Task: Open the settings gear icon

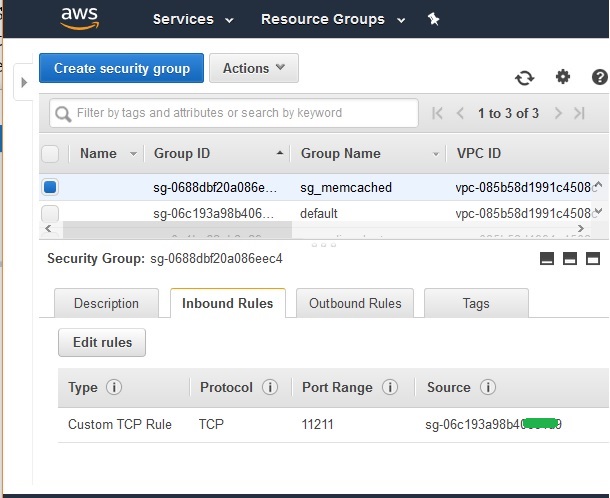Action: (x=562, y=77)
